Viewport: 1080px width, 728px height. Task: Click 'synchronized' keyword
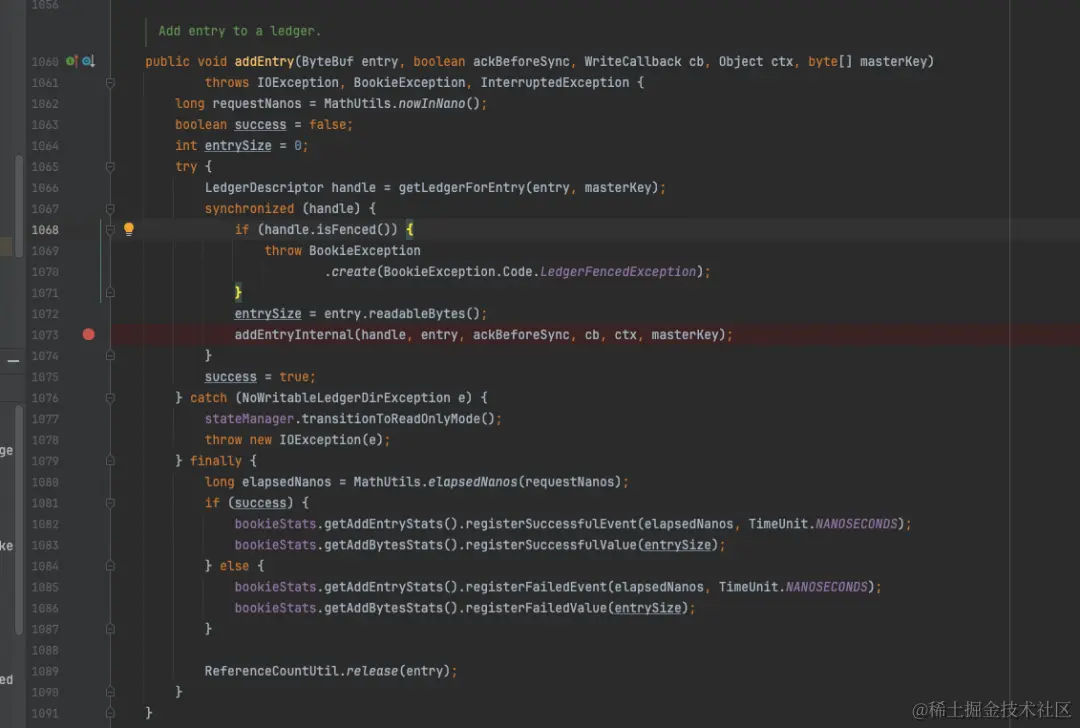(249, 209)
